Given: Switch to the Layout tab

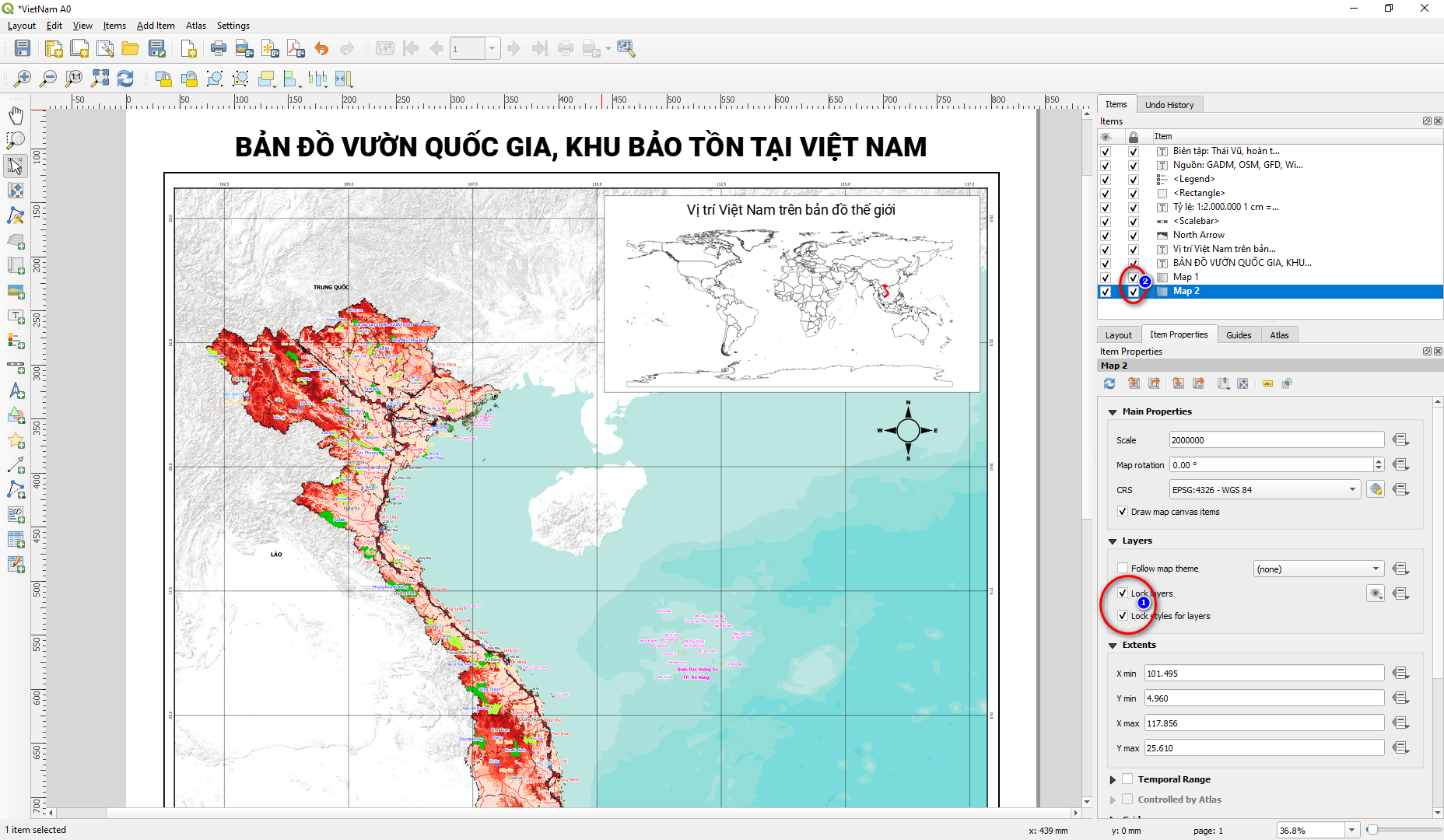Looking at the screenshot, I should point(1119,335).
